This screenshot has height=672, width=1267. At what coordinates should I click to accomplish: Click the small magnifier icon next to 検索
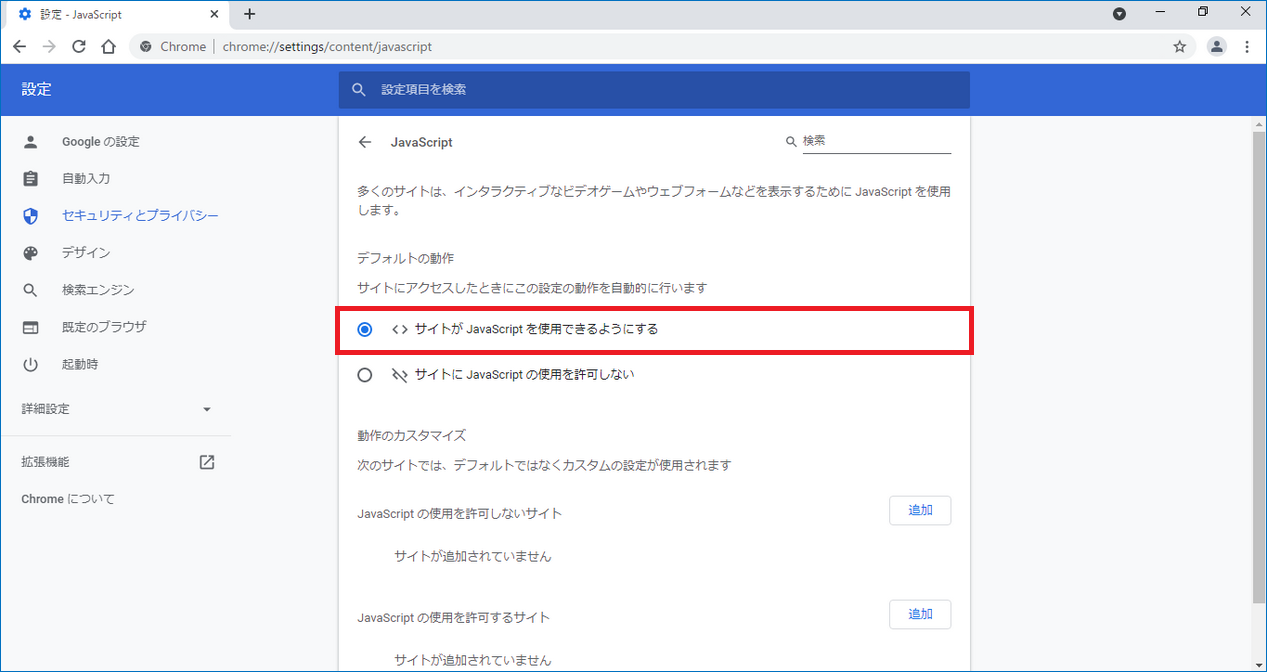[x=792, y=142]
